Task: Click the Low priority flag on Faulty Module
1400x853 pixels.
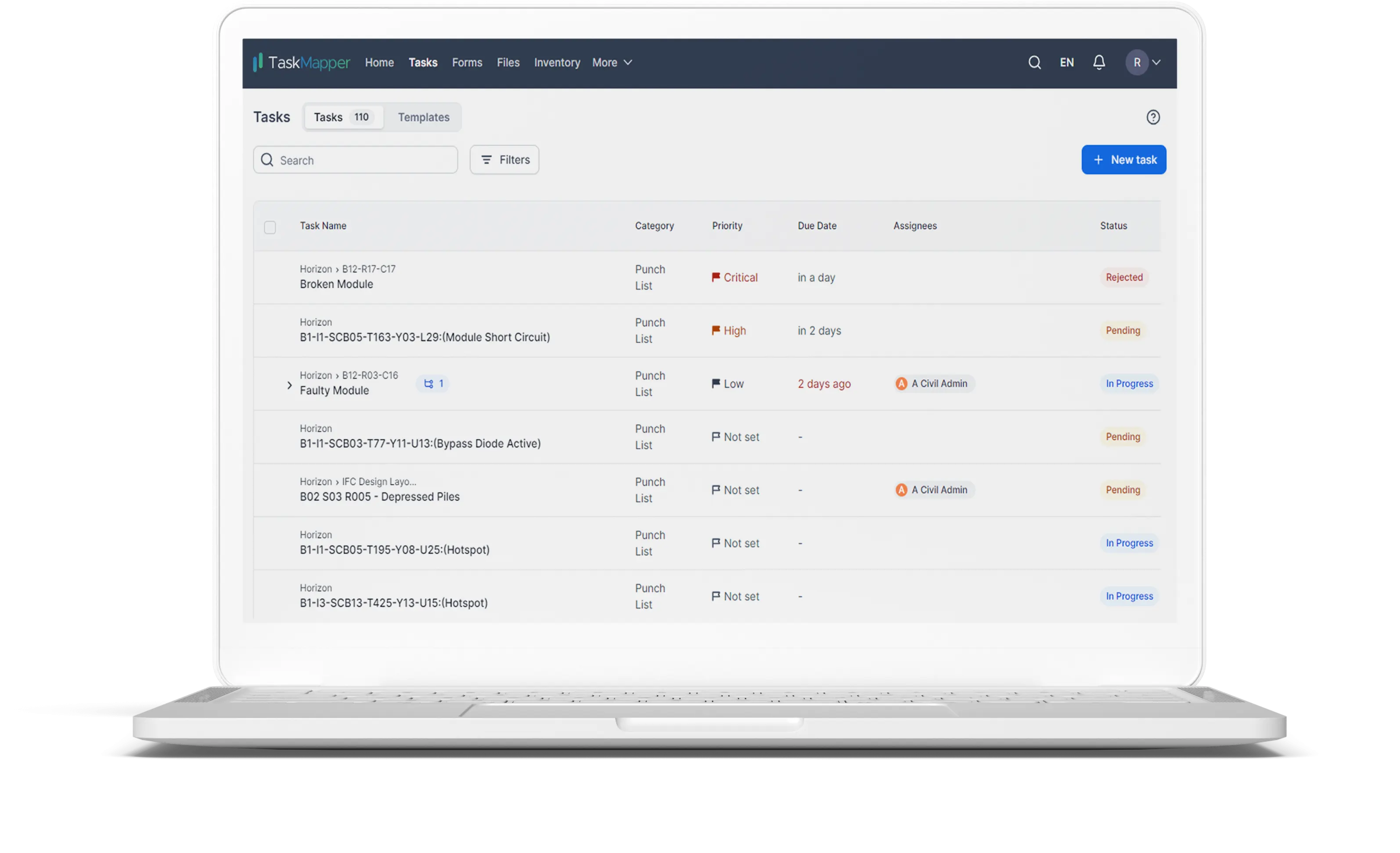Action: click(716, 384)
